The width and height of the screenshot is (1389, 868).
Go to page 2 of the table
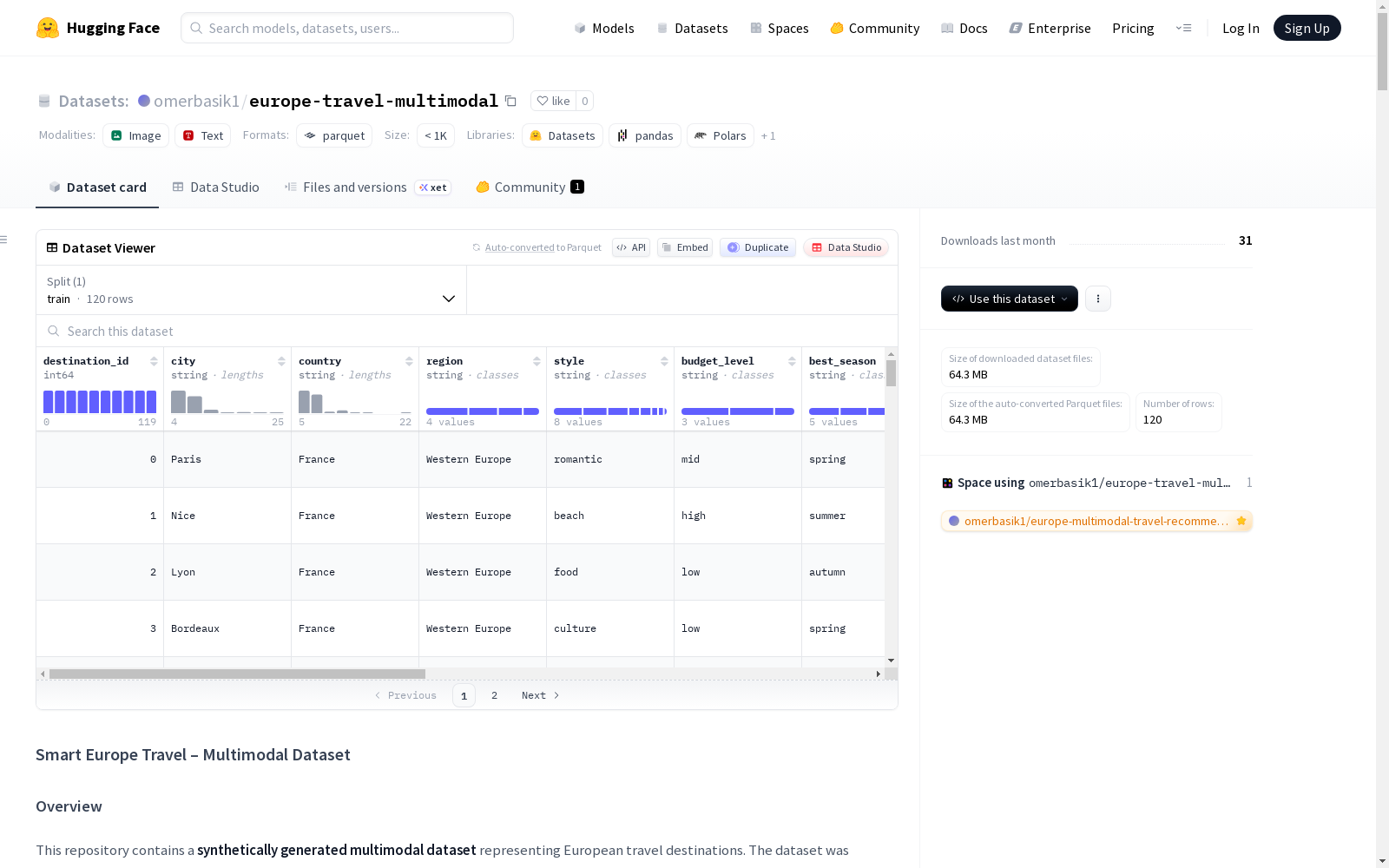(495, 695)
